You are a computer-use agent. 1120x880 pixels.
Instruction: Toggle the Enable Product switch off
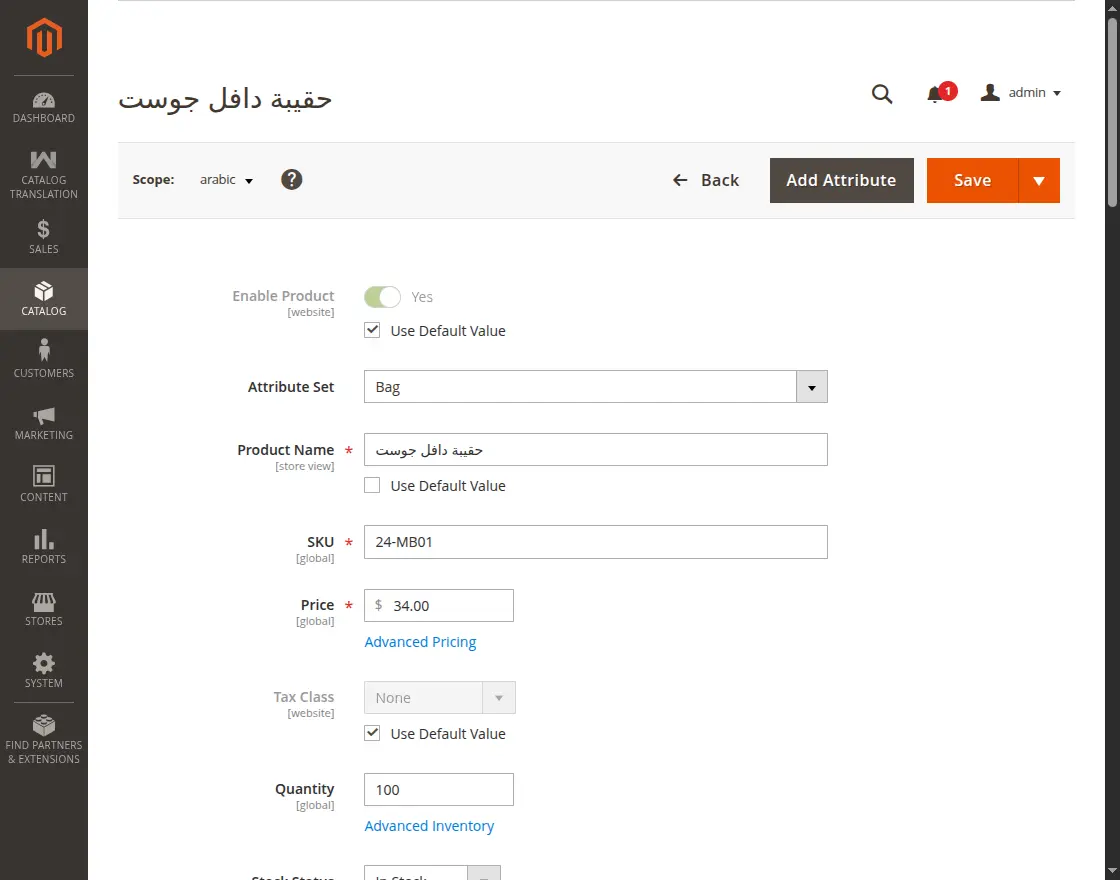(382, 296)
